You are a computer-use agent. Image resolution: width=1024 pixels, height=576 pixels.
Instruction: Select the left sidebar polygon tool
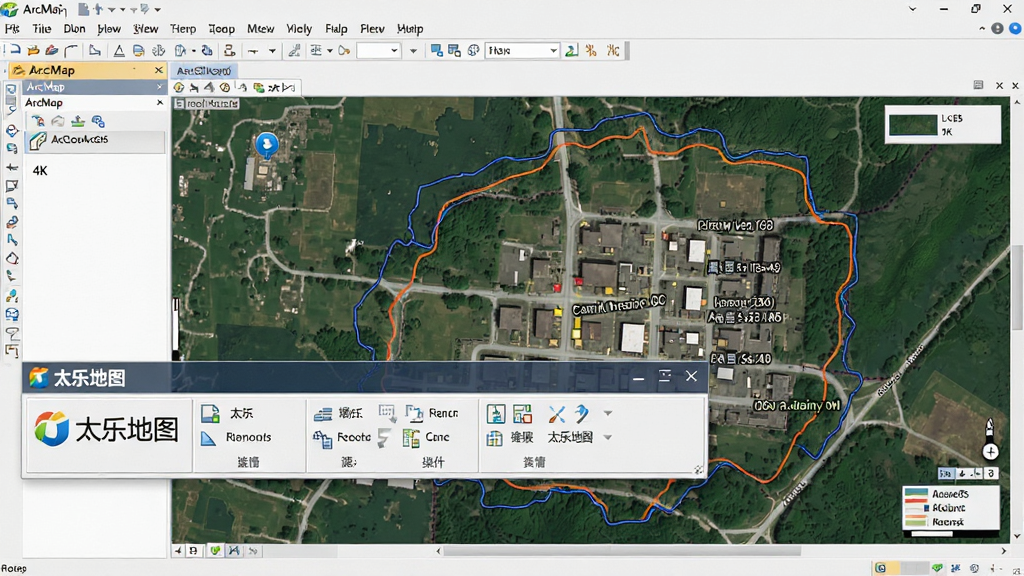[12, 259]
